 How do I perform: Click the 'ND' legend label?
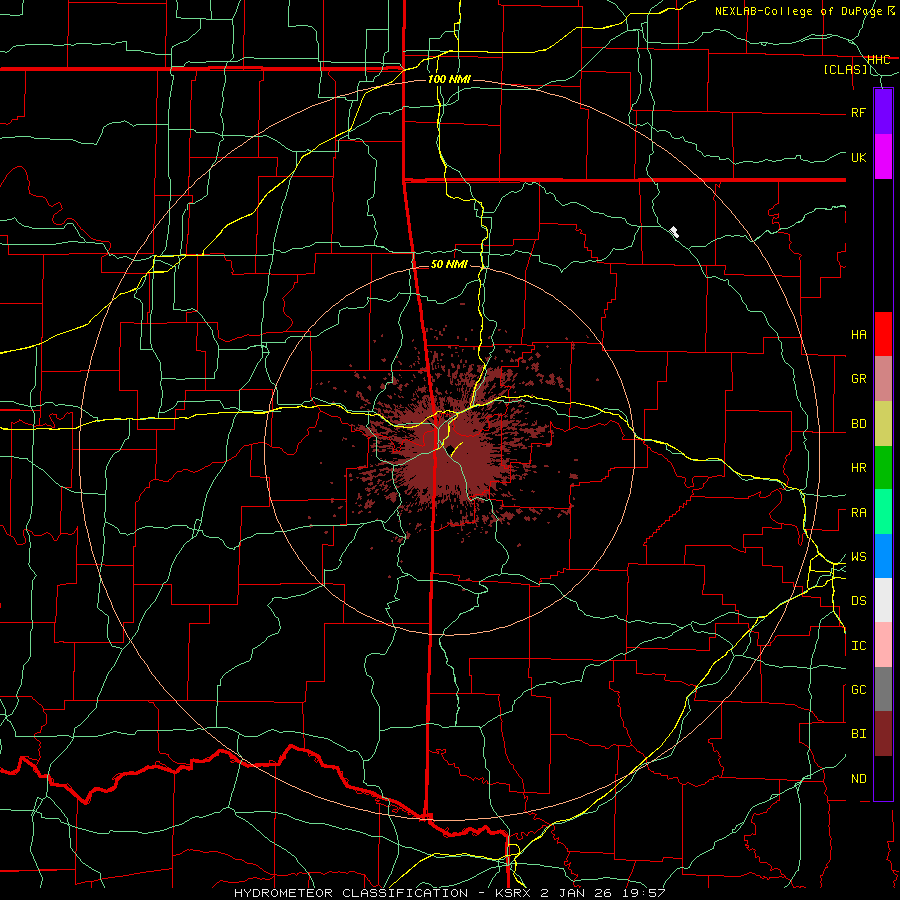(x=858, y=779)
